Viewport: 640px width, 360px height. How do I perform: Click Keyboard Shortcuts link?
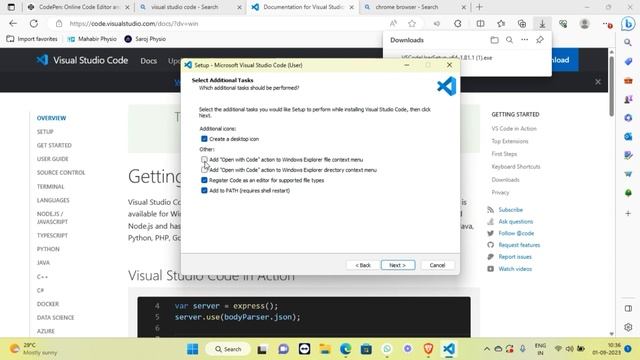coord(516,167)
